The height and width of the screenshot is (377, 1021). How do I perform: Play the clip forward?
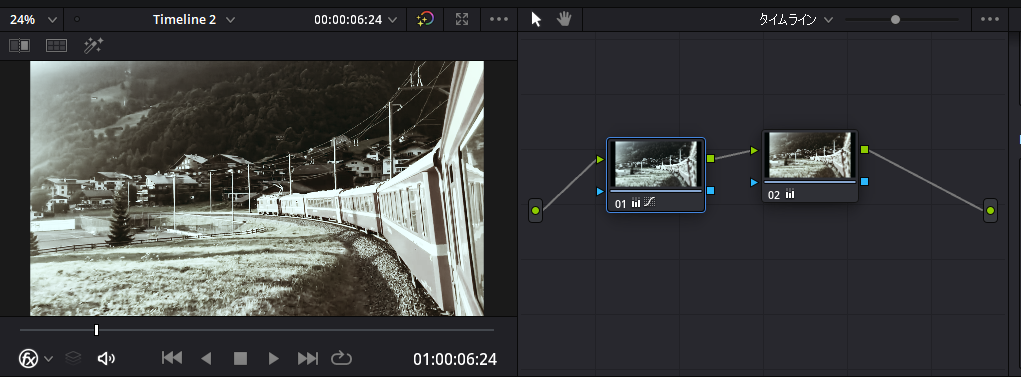(273, 358)
